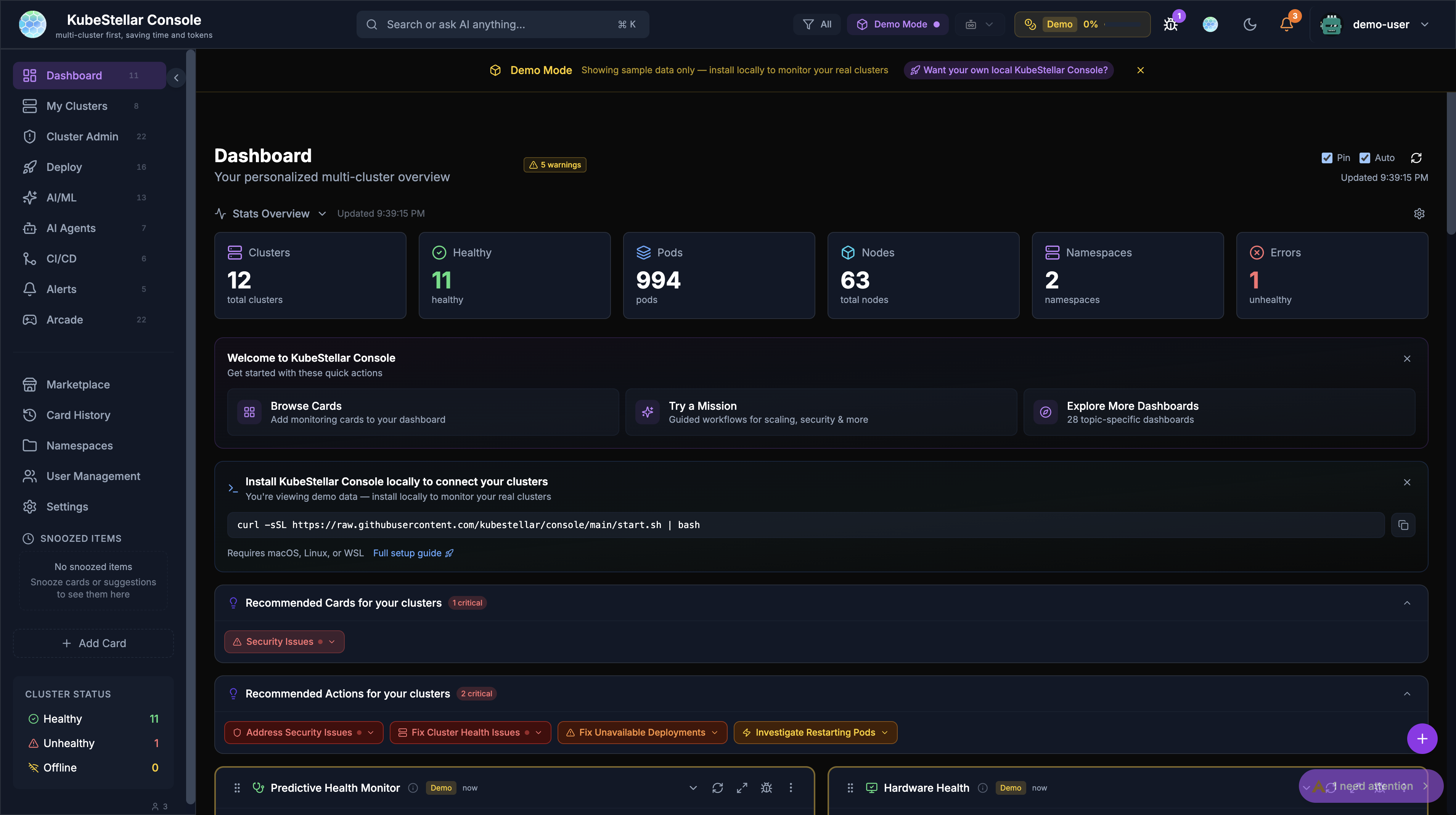Toggle the Pin checkbox
Screen dimensions: 1456x815
1327,158
